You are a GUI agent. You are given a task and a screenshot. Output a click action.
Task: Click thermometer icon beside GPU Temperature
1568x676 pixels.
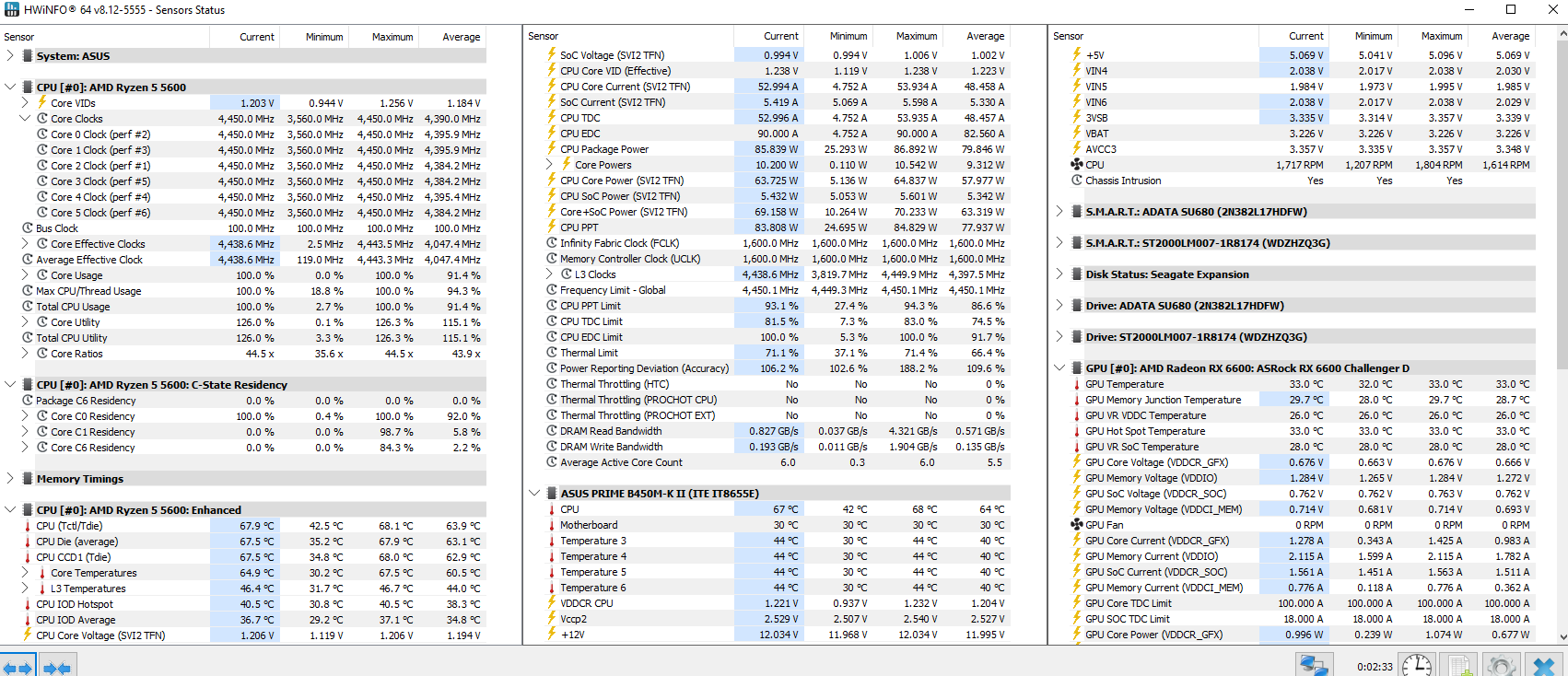click(x=1076, y=384)
